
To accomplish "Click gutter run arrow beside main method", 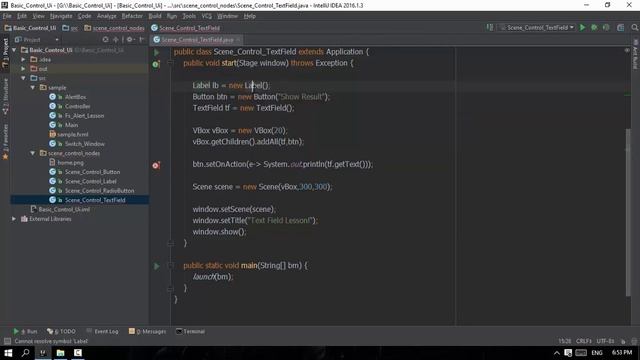I will [x=156, y=266].
